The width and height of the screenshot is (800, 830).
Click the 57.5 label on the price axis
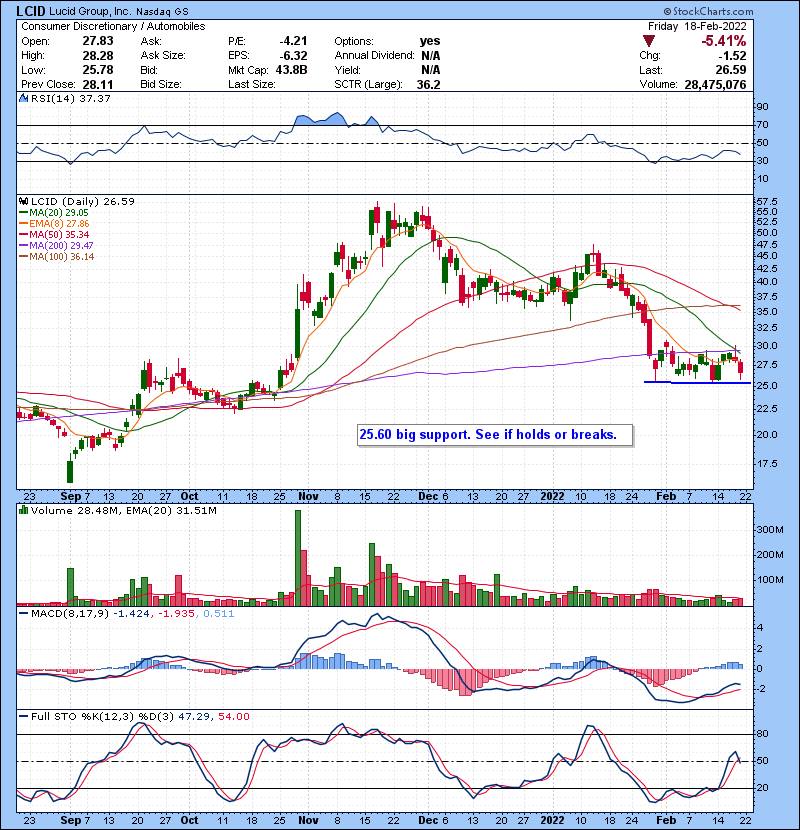point(767,202)
